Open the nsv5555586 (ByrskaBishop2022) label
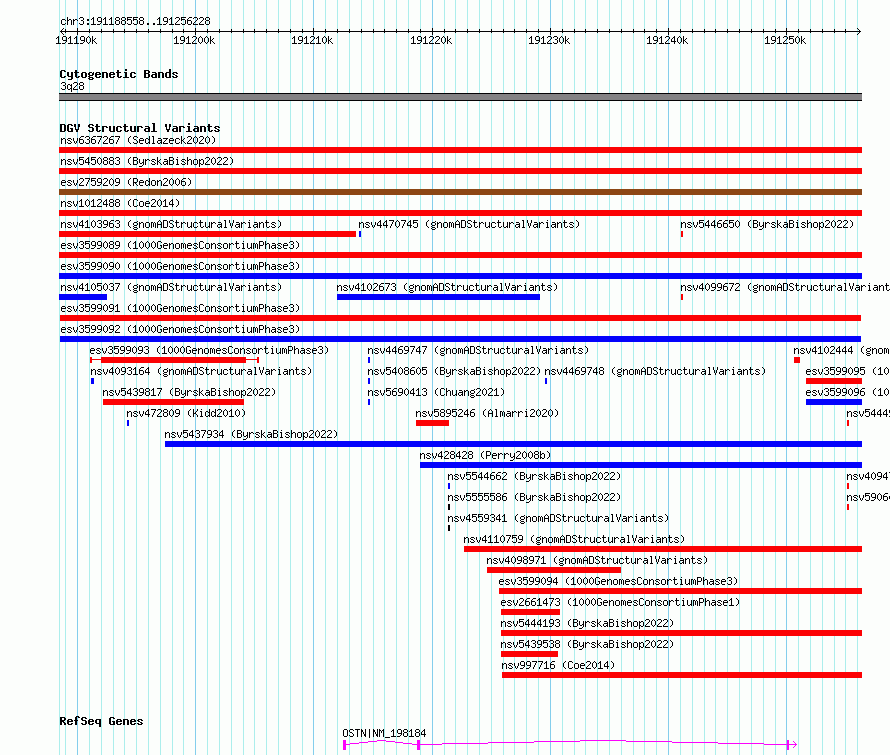 coord(534,497)
